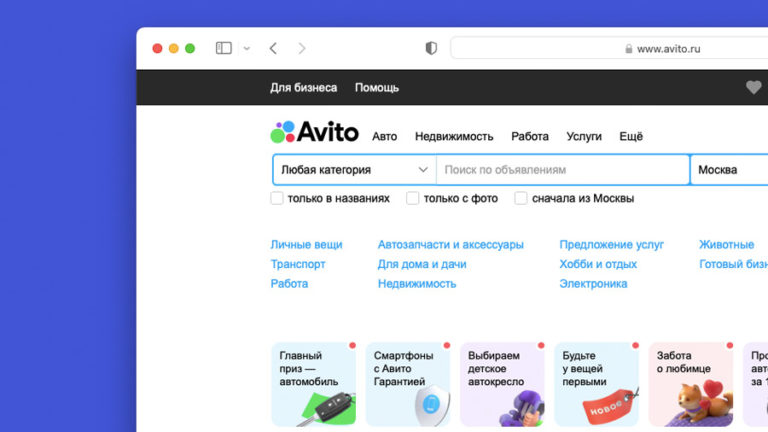Open the "Для бизнеса" link
The width and height of the screenshot is (768, 432).
[x=303, y=88]
